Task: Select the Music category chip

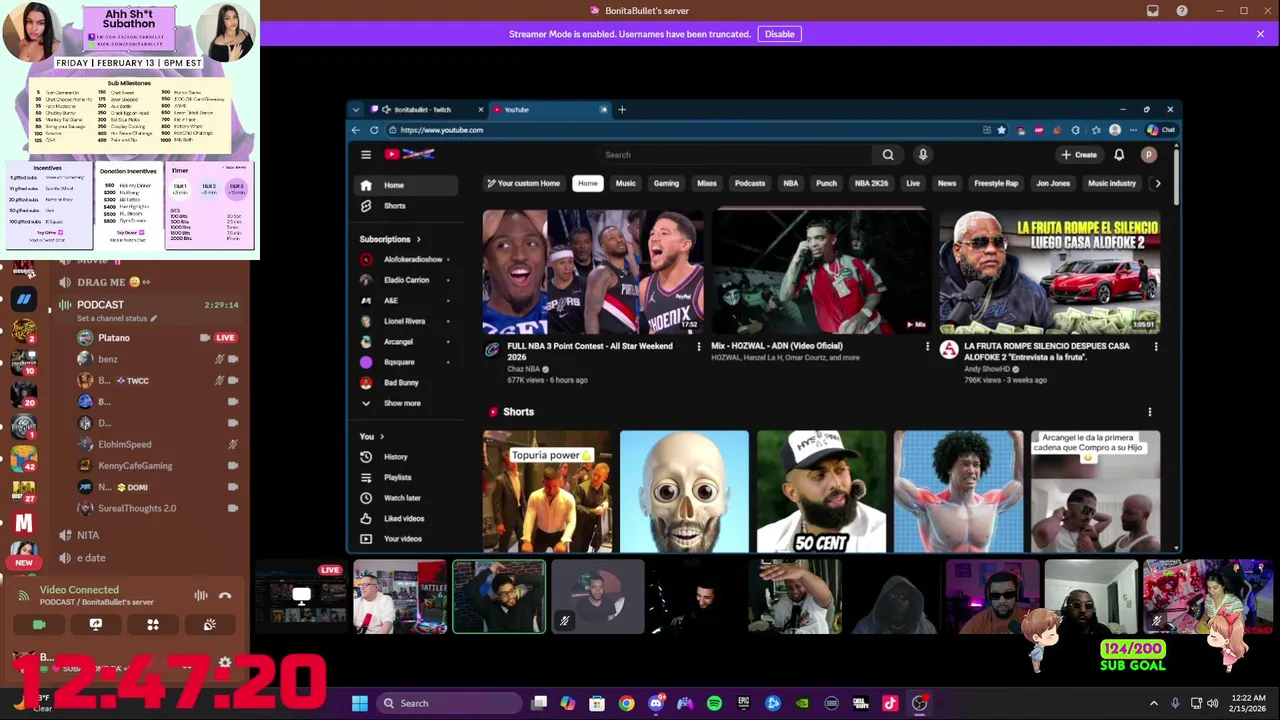Action: [x=626, y=184]
